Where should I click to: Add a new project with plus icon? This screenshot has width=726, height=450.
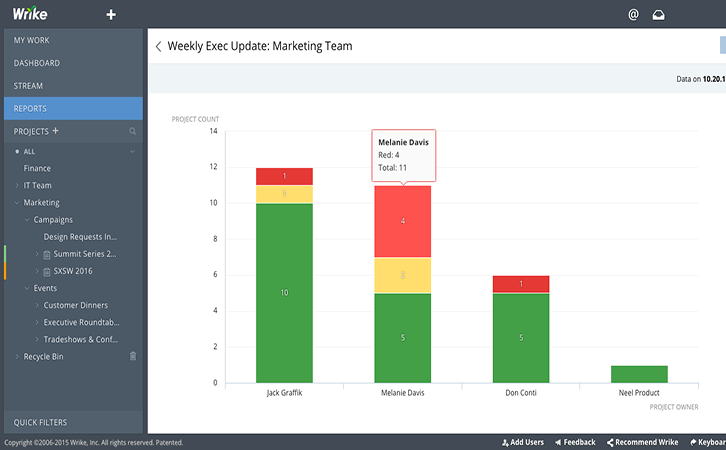pos(56,131)
